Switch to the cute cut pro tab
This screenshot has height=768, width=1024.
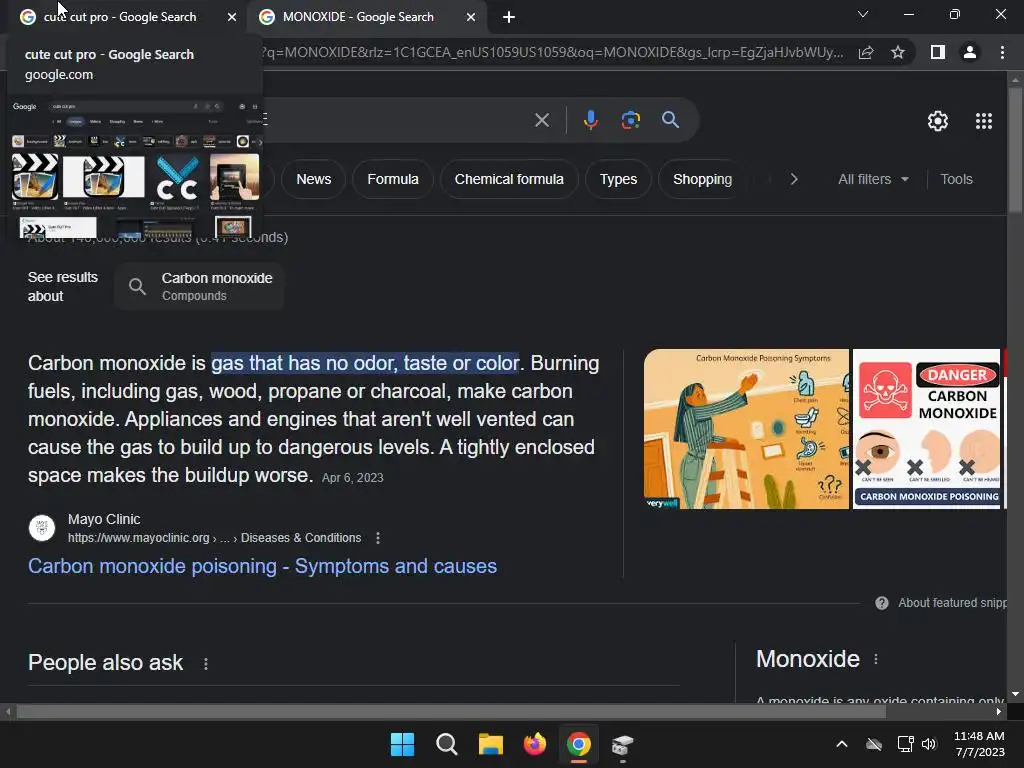point(121,17)
